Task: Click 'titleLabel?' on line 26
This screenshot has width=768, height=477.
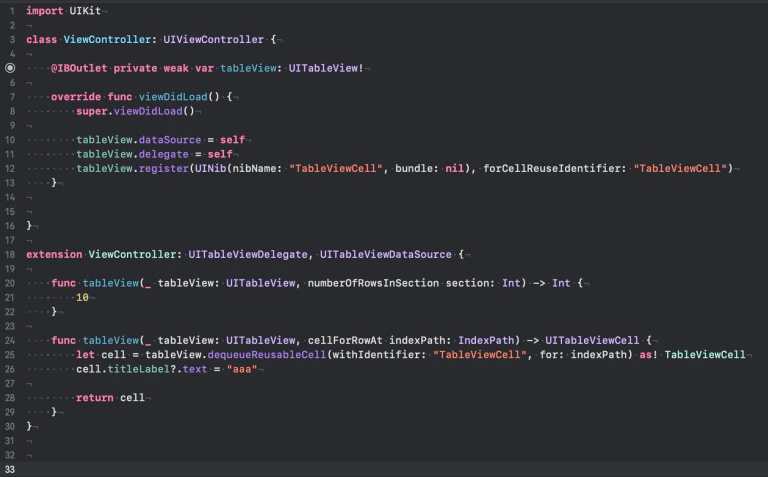Action: pos(142,369)
